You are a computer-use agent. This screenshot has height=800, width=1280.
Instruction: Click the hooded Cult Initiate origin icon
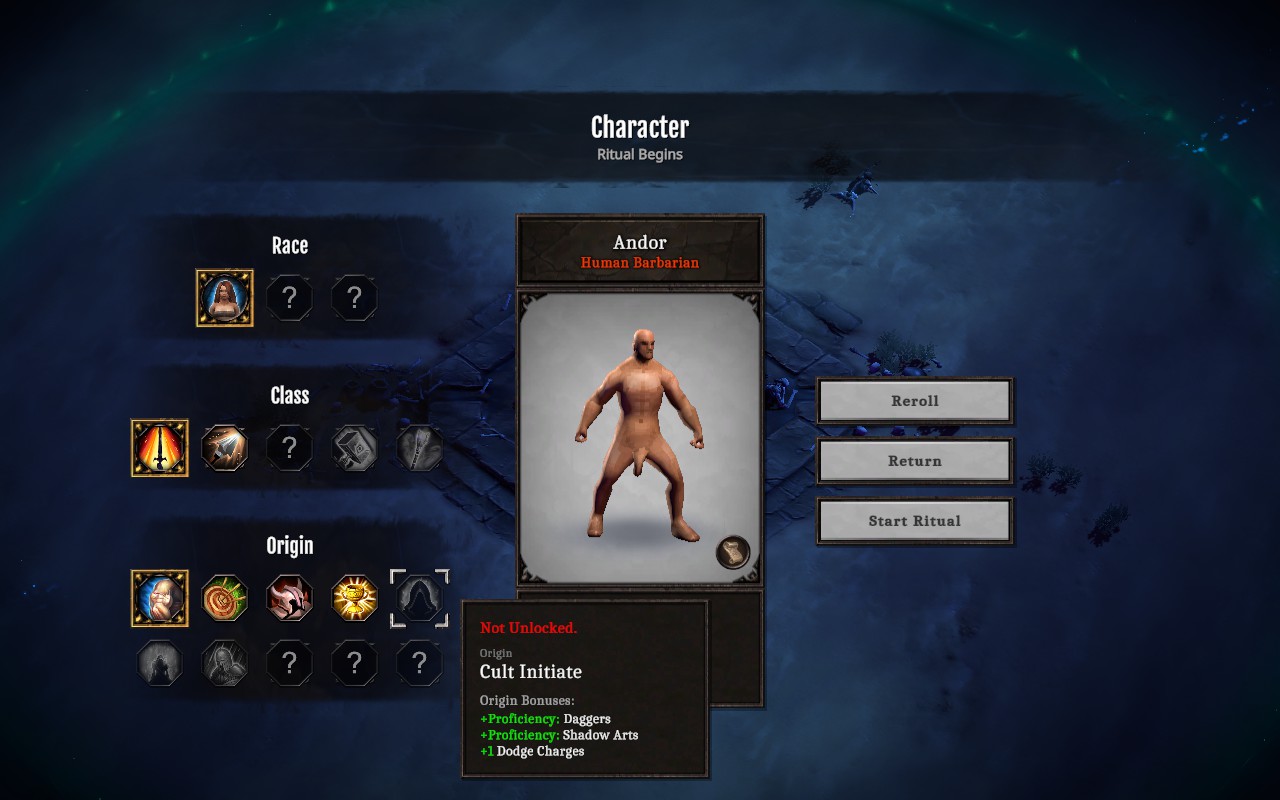click(x=420, y=598)
